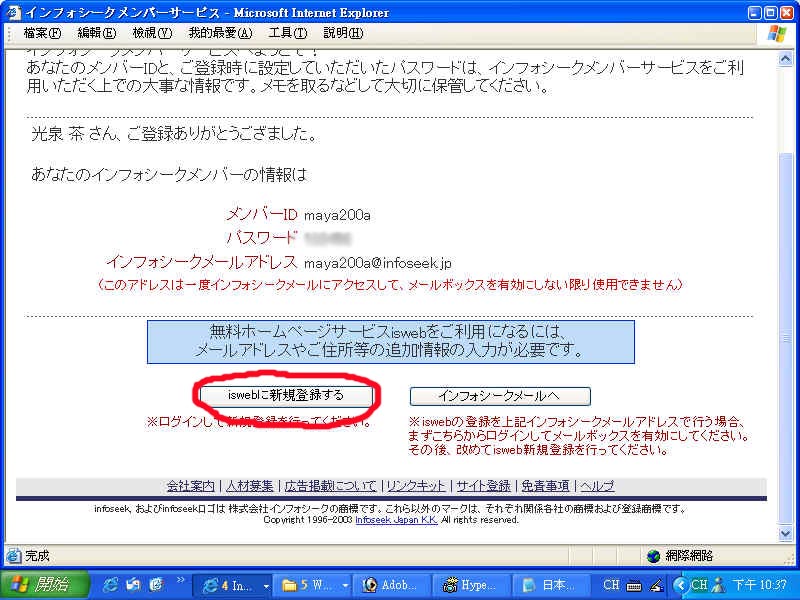The width and height of the screenshot is (800, 600).
Task: Launch Internet Explorer from quick launch
Action: (110, 585)
